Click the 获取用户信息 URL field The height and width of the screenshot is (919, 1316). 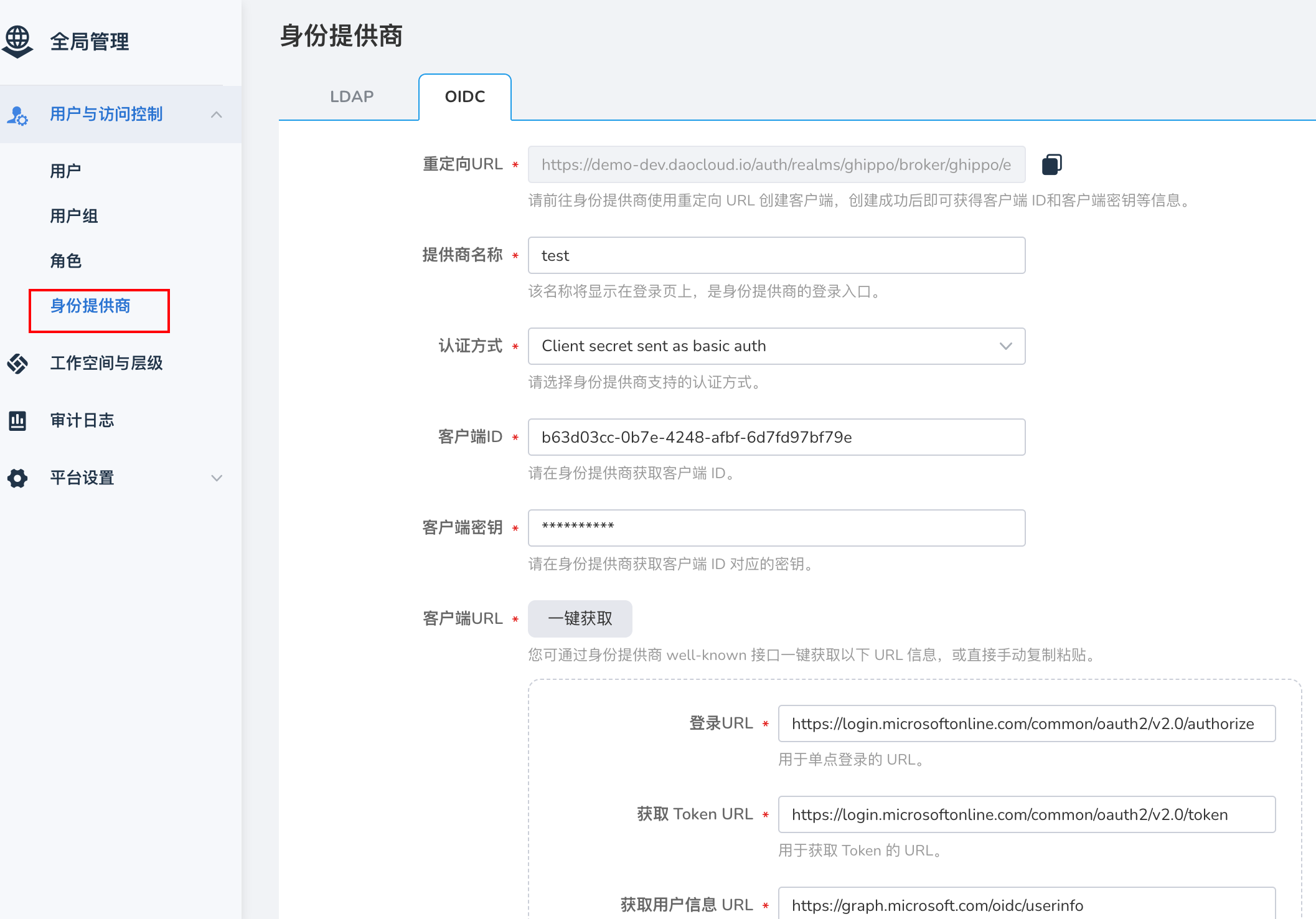click(x=1027, y=904)
